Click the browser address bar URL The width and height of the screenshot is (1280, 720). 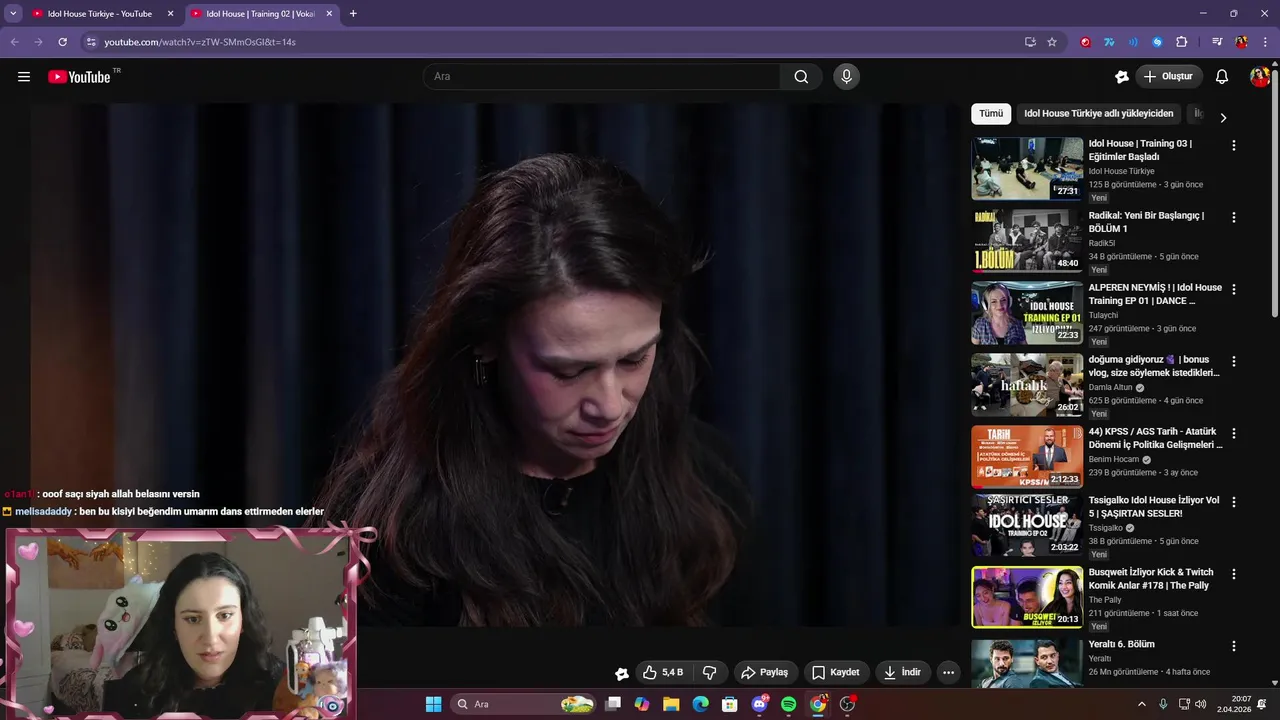coord(200,42)
